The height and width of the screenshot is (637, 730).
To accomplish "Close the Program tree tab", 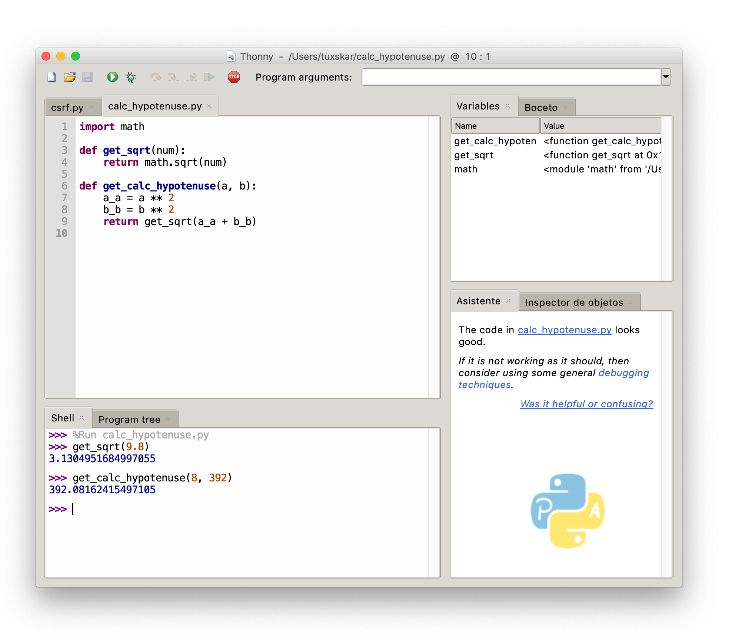I will [x=168, y=420].
